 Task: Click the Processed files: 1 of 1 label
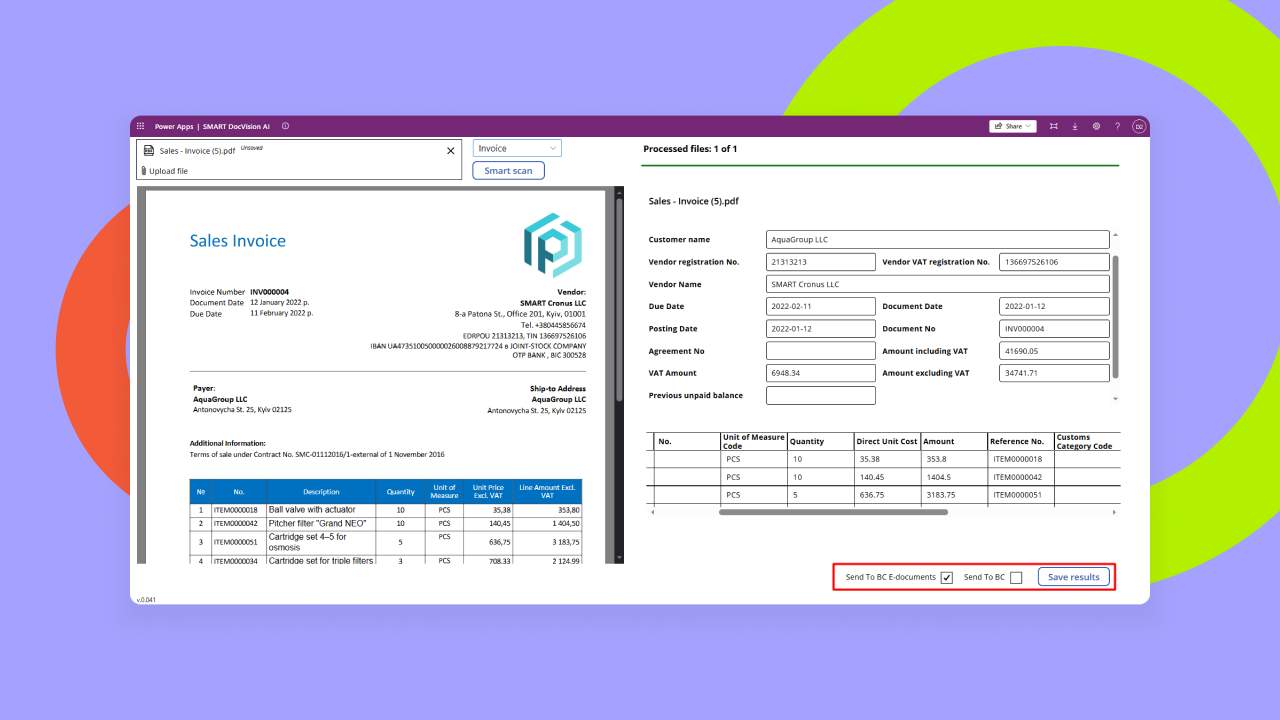point(690,149)
